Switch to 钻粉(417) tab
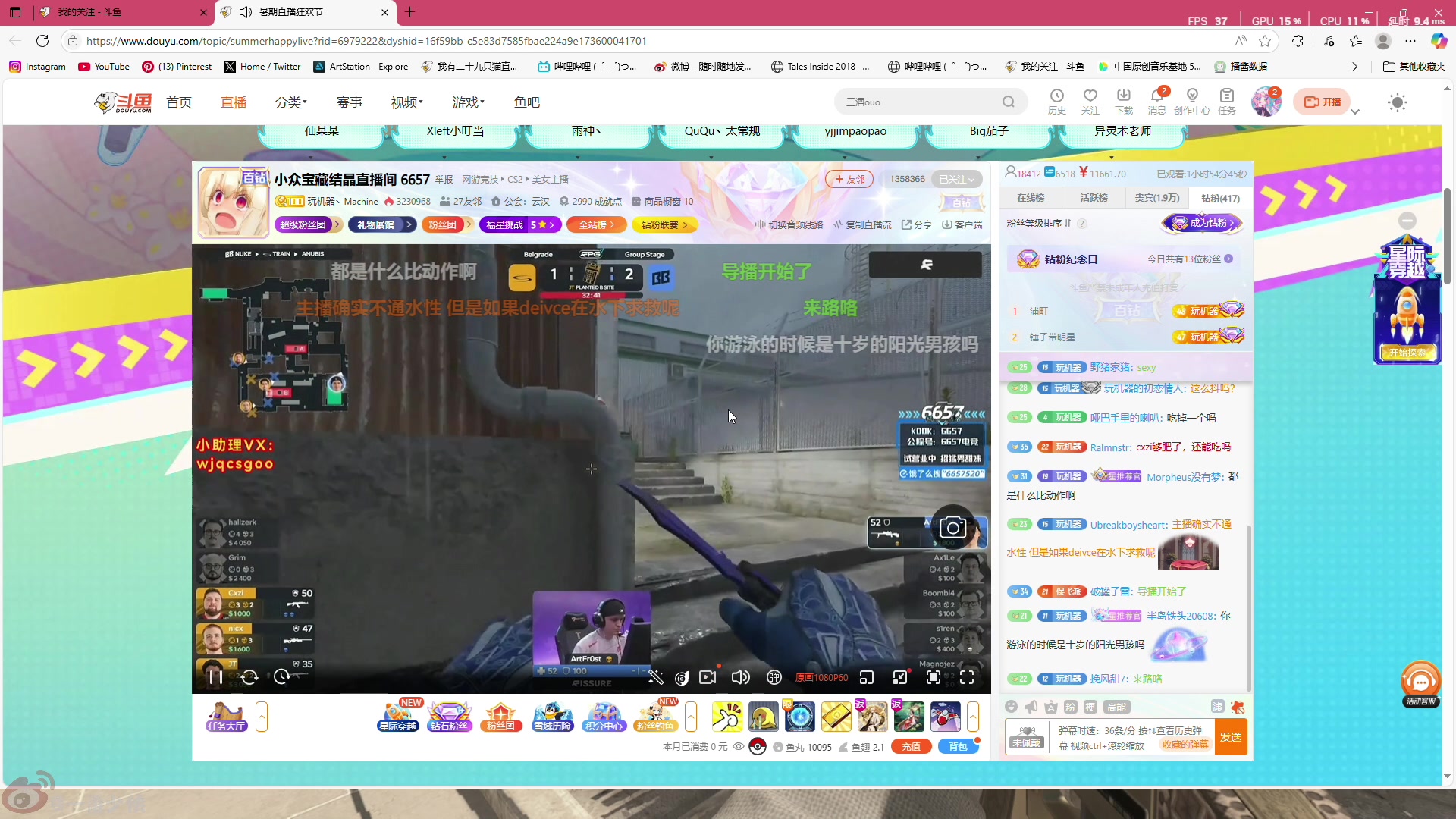This screenshot has height=819, width=1456. (1220, 198)
